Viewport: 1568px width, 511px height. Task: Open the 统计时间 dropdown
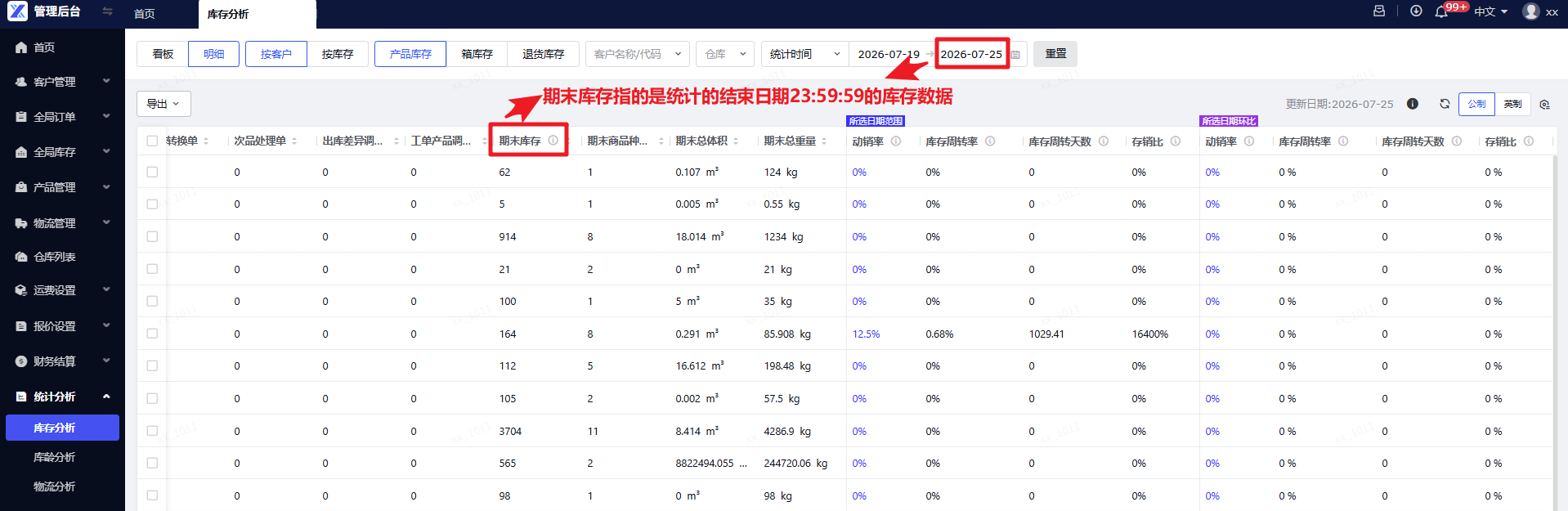coord(805,54)
